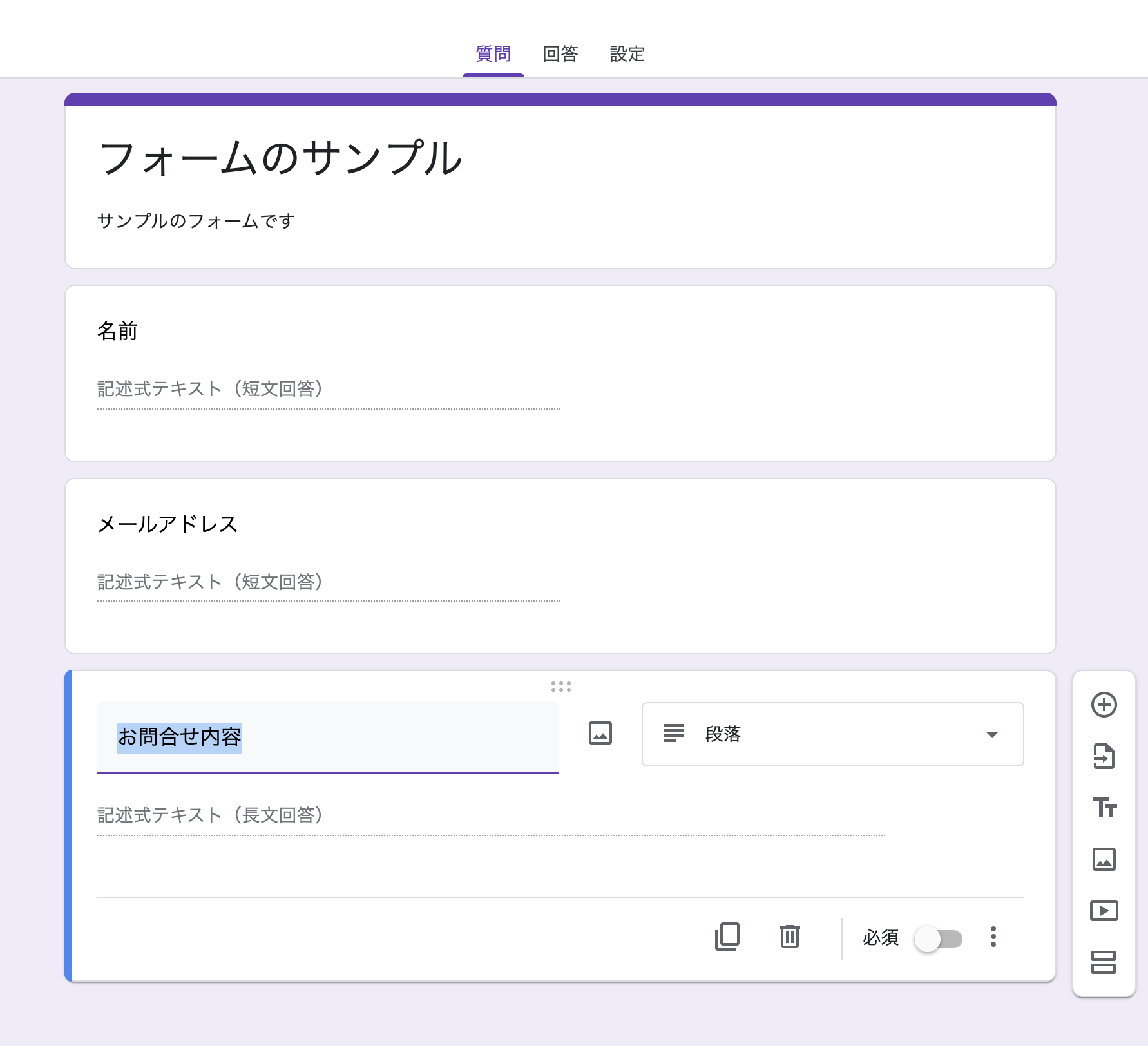Click the お問合せ内容 question title field

point(328,737)
